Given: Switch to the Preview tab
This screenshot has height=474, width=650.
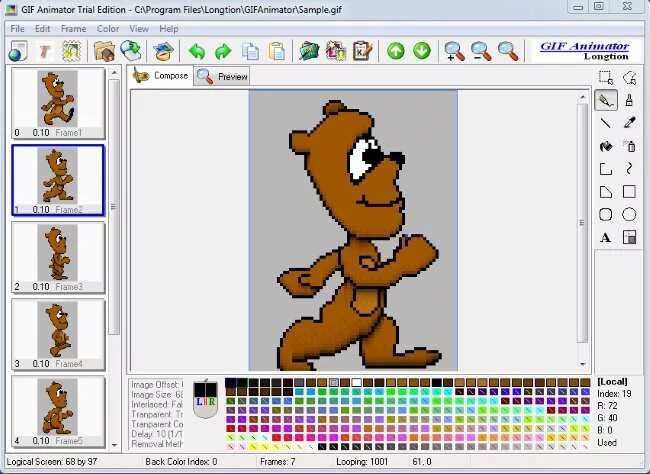Looking at the screenshot, I should point(222,76).
